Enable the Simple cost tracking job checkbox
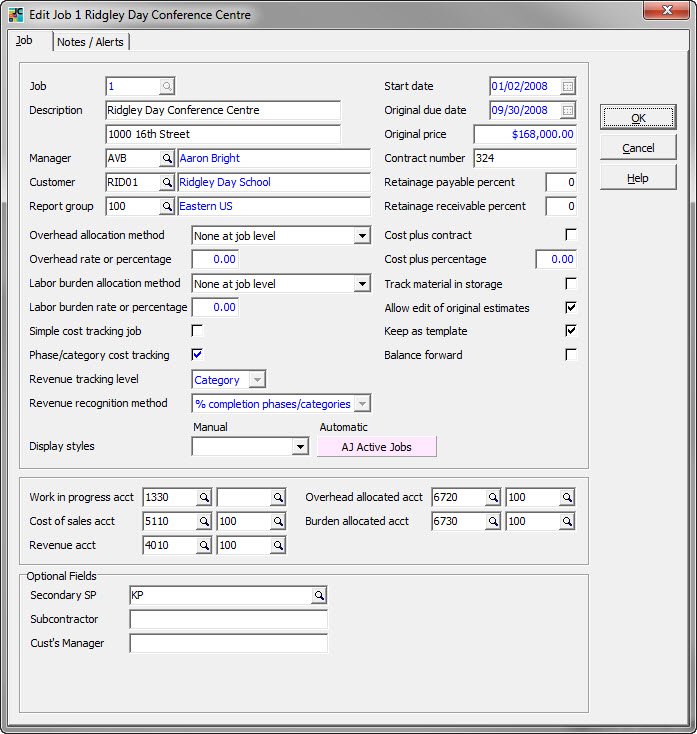Viewport: 697px width, 734px height. click(197, 331)
